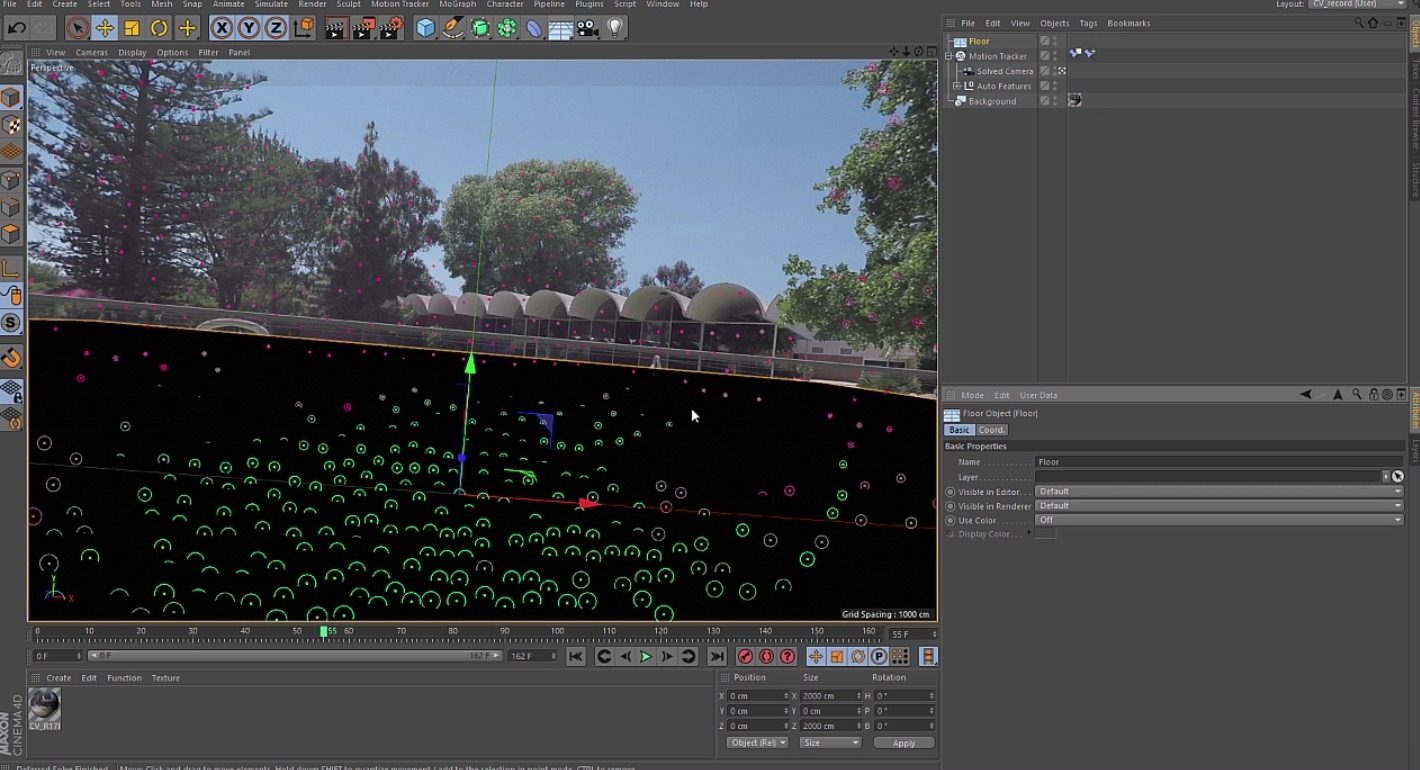Click the play forward button
This screenshot has width=1420, height=770.
(646, 656)
